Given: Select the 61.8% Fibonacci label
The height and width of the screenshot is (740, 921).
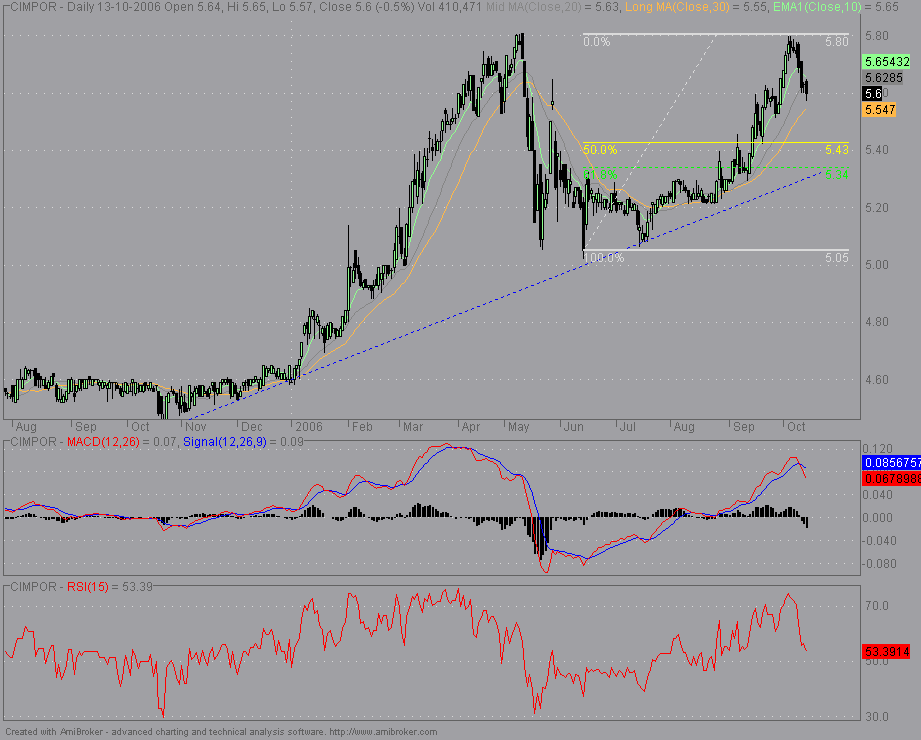Looking at the screenshot, I should [x=600, y=174].
